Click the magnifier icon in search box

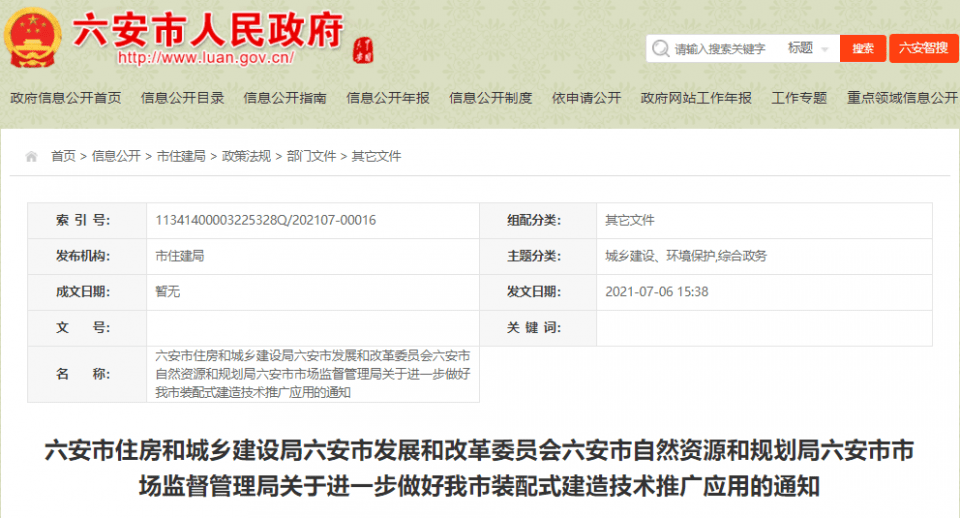660,48
